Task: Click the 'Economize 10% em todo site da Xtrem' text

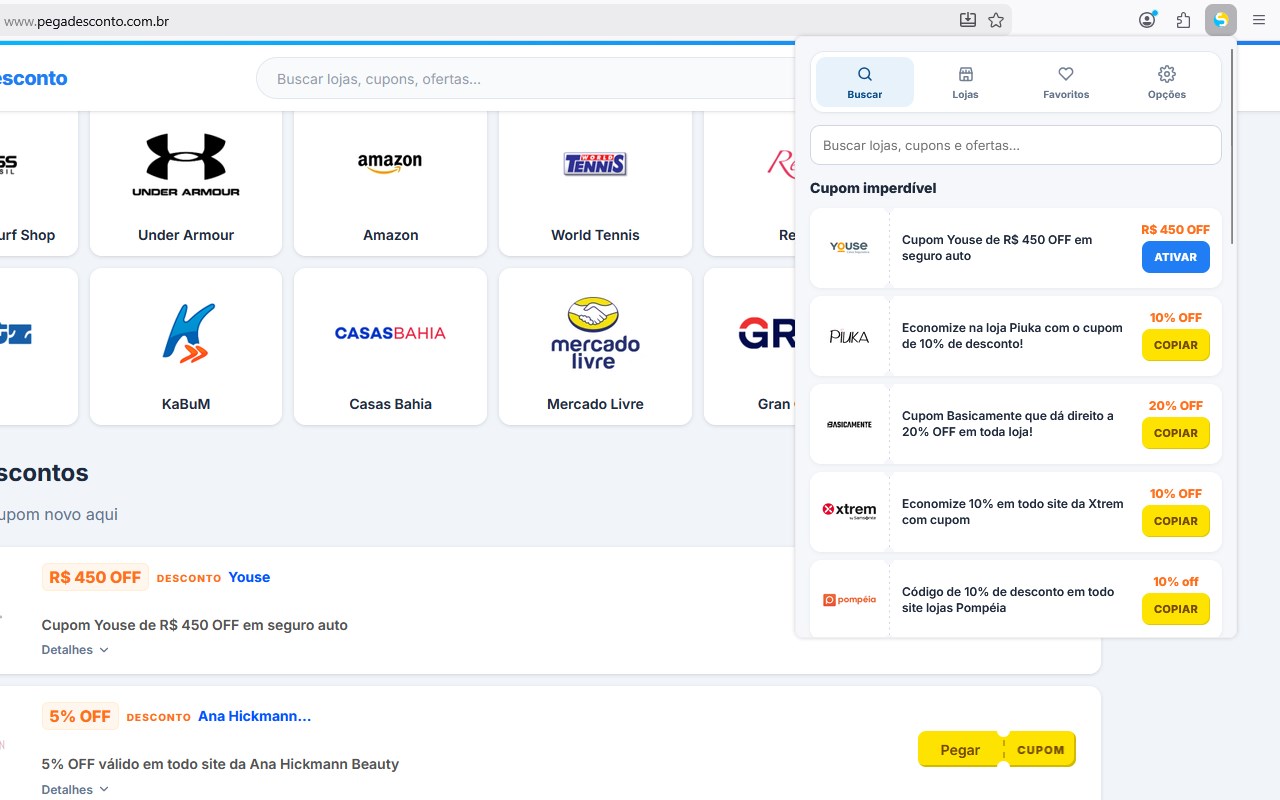Action: (1013, 512)
